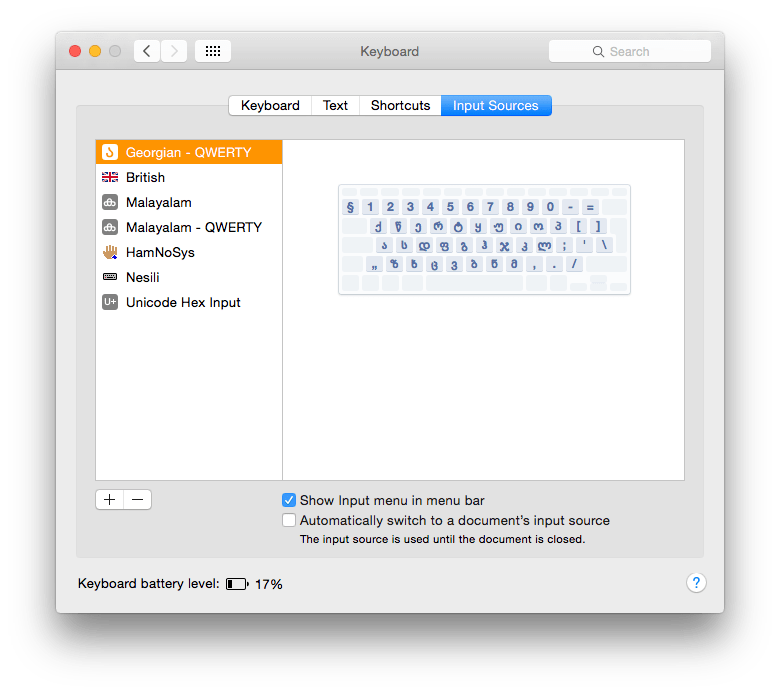Click the U+ Unicode Hex icon
The image size is (780, 693).
tap(110, 302)
